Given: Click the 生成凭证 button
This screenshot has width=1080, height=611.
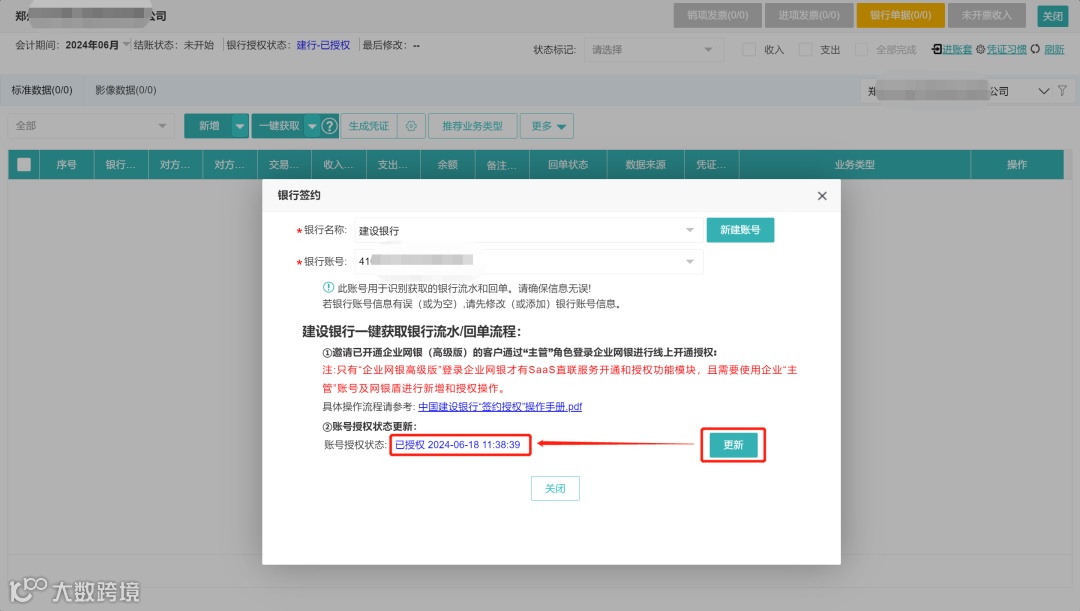Looking at the screenshot, I should click(x=368, y=126).
